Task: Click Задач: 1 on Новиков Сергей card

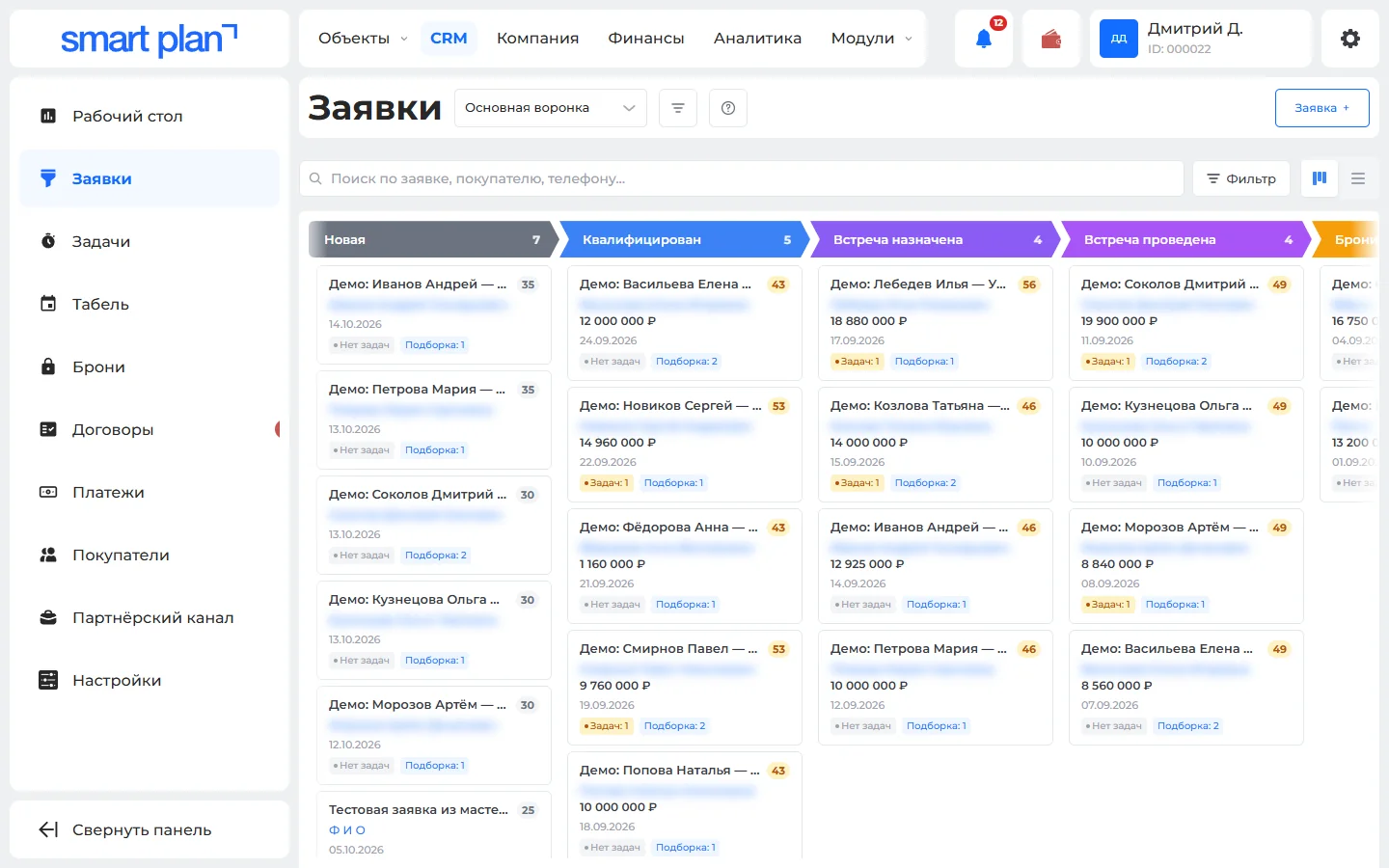Action: click(606, 483)
